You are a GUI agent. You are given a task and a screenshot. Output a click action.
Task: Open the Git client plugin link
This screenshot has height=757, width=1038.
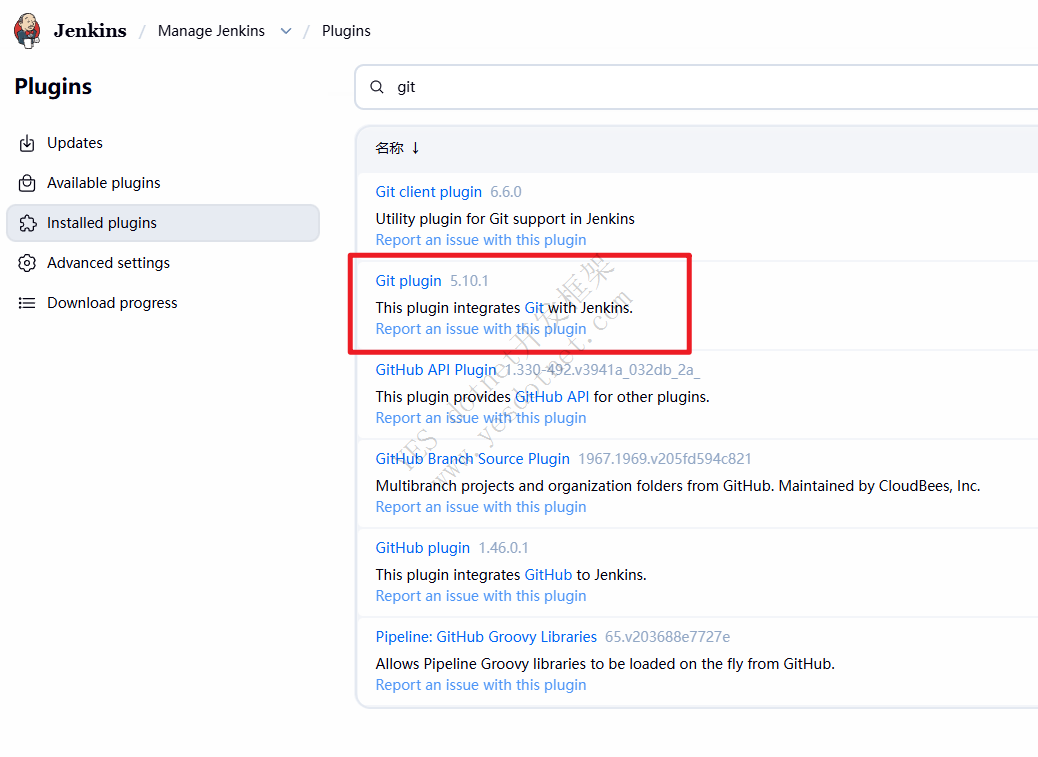428,192
